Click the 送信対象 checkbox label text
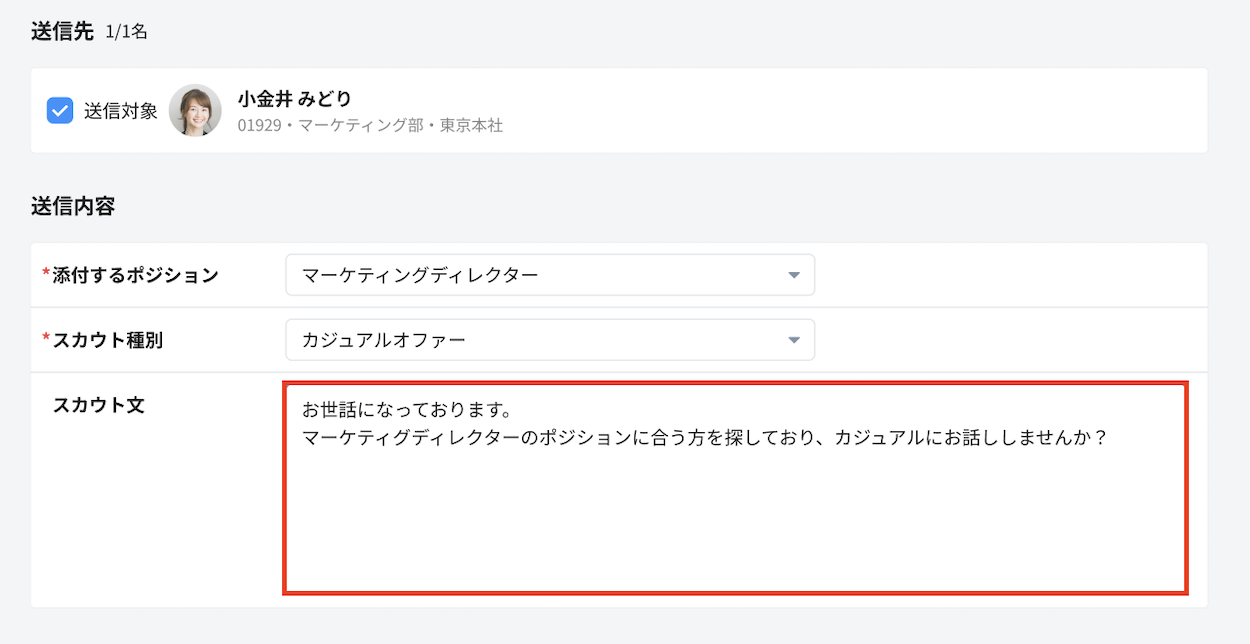Viewport: 1250px width, 644px height. tap(121, 111)
